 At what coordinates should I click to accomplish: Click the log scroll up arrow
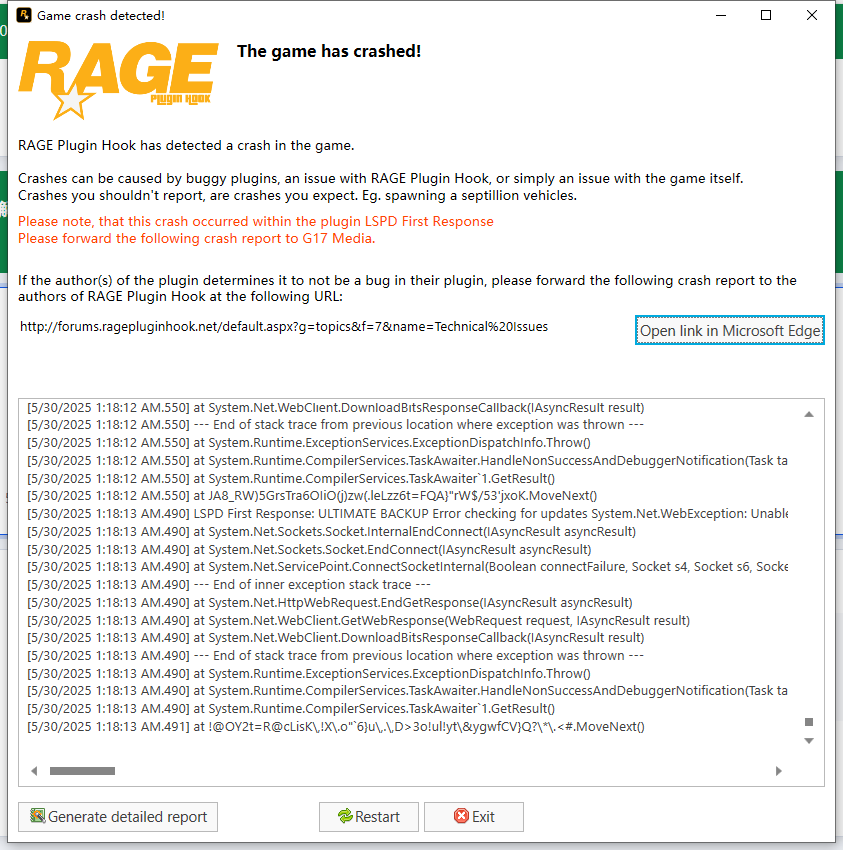(809, 414)
